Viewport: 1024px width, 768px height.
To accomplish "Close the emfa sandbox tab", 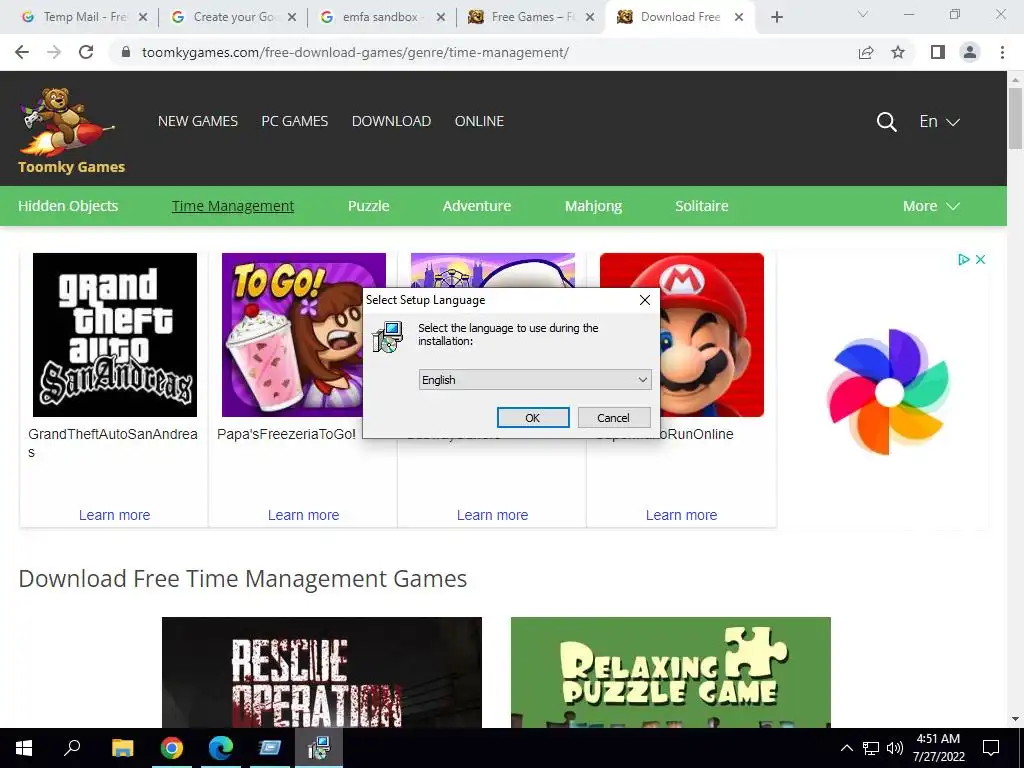I will pyautogui.click(x=441, y=17).
